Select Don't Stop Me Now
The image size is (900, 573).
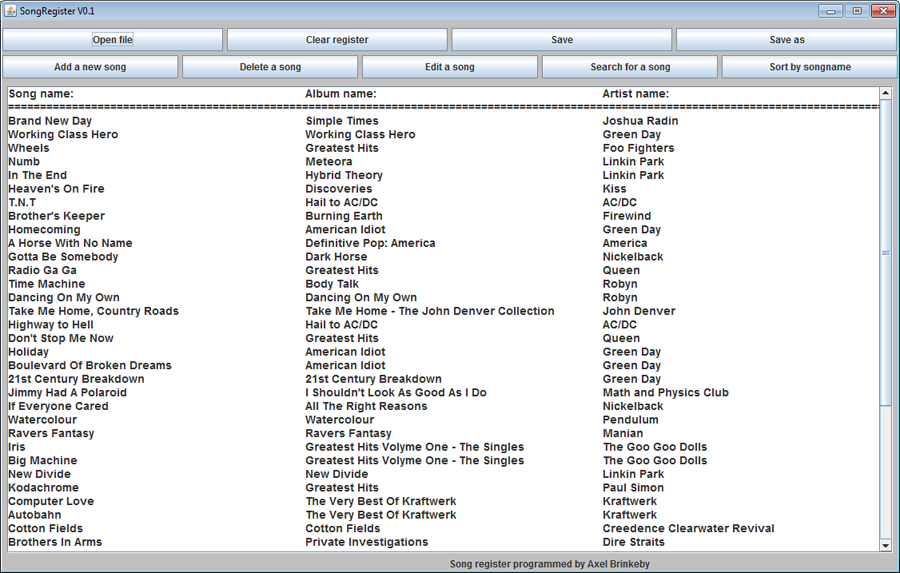[61, 338]
